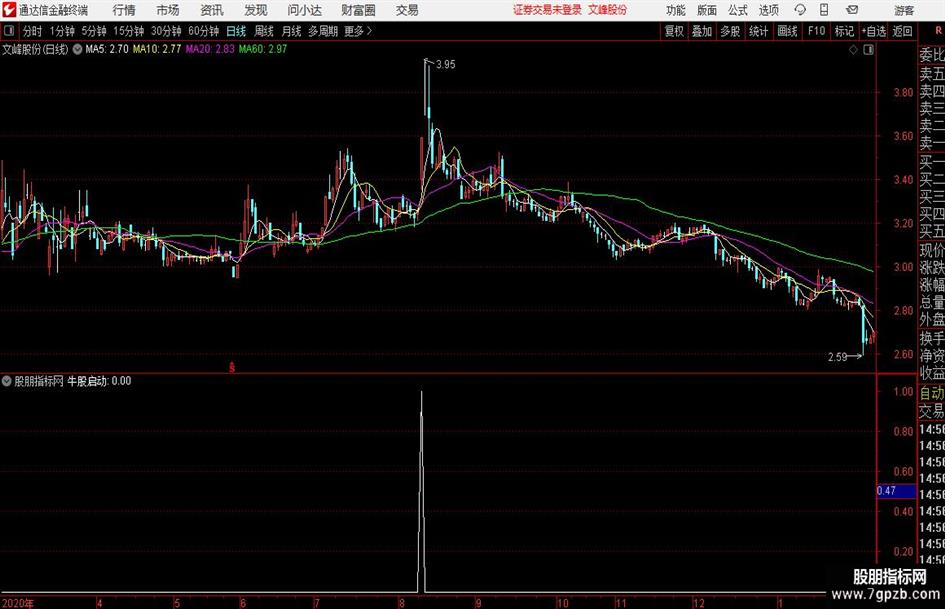Click month 8 on the date axis
The height and width of the screenshot is (609, 945).
tap(401, 603)
